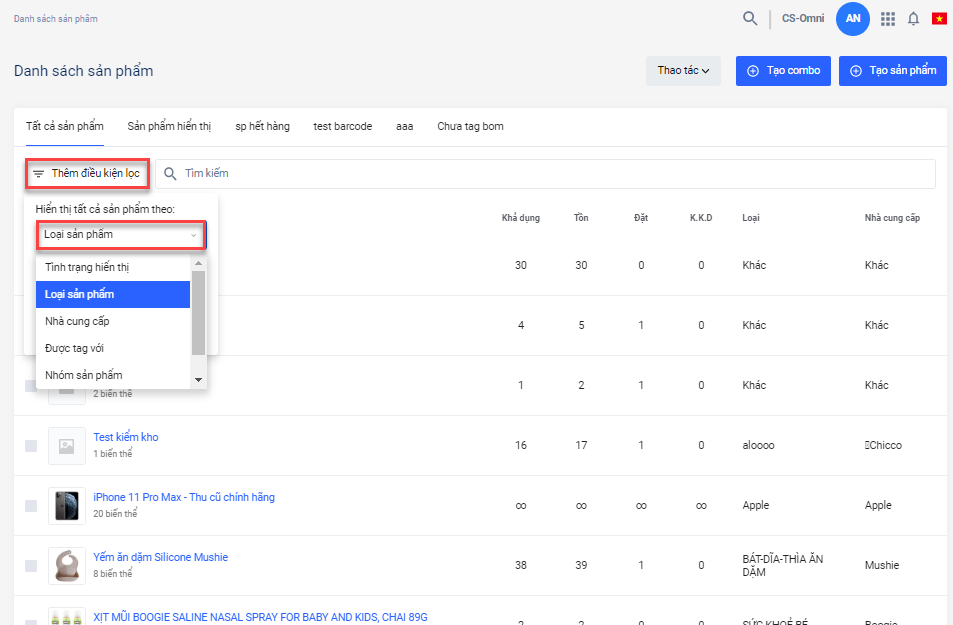The image size is (953, 625).
Task: Switch to the Sản phẩm hiển thị tab
Action: click(169, 126)
